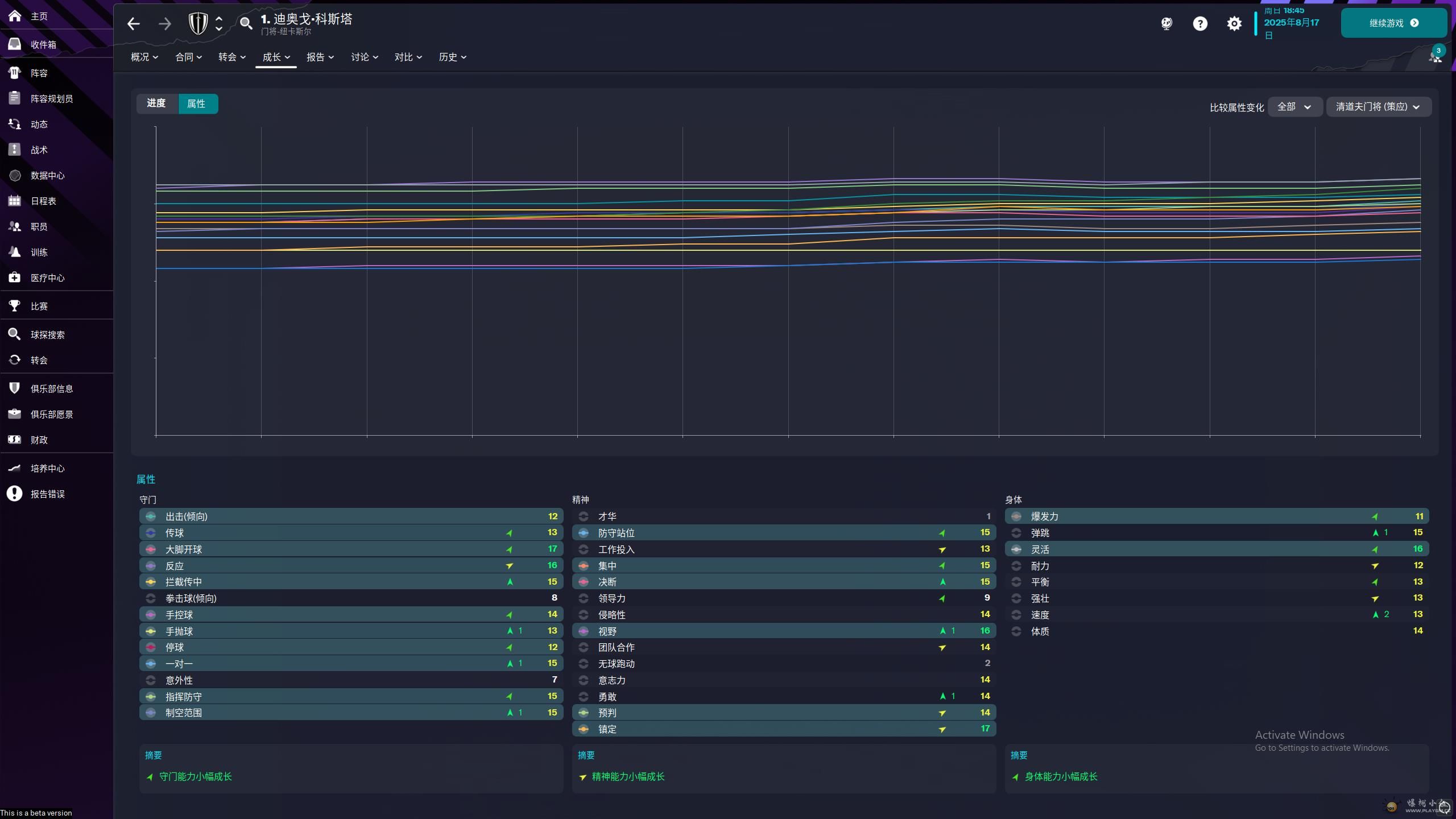
Task: Toggle graph line for 镇定 attribute
Action: (584, 729)
